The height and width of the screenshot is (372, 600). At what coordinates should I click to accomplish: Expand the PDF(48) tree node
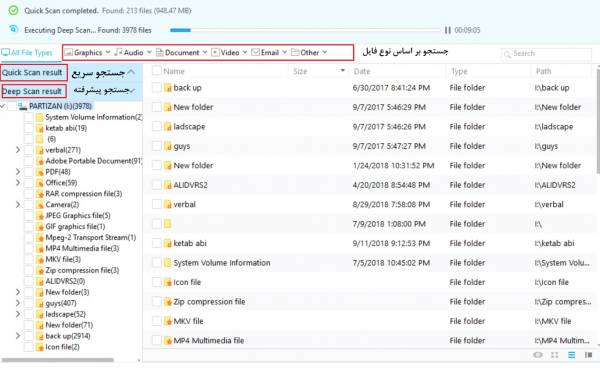pos(18,172)
